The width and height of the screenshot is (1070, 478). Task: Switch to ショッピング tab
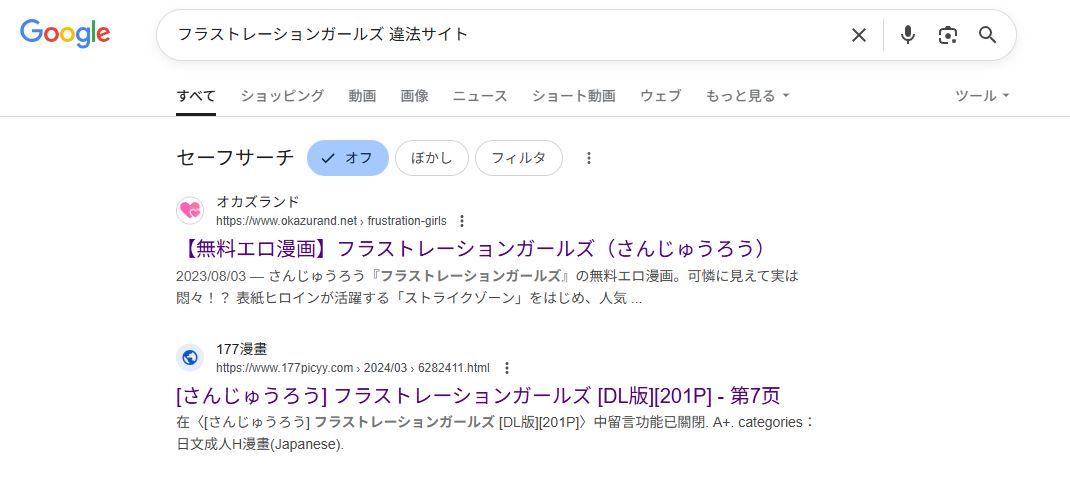[x=282, y=96]
